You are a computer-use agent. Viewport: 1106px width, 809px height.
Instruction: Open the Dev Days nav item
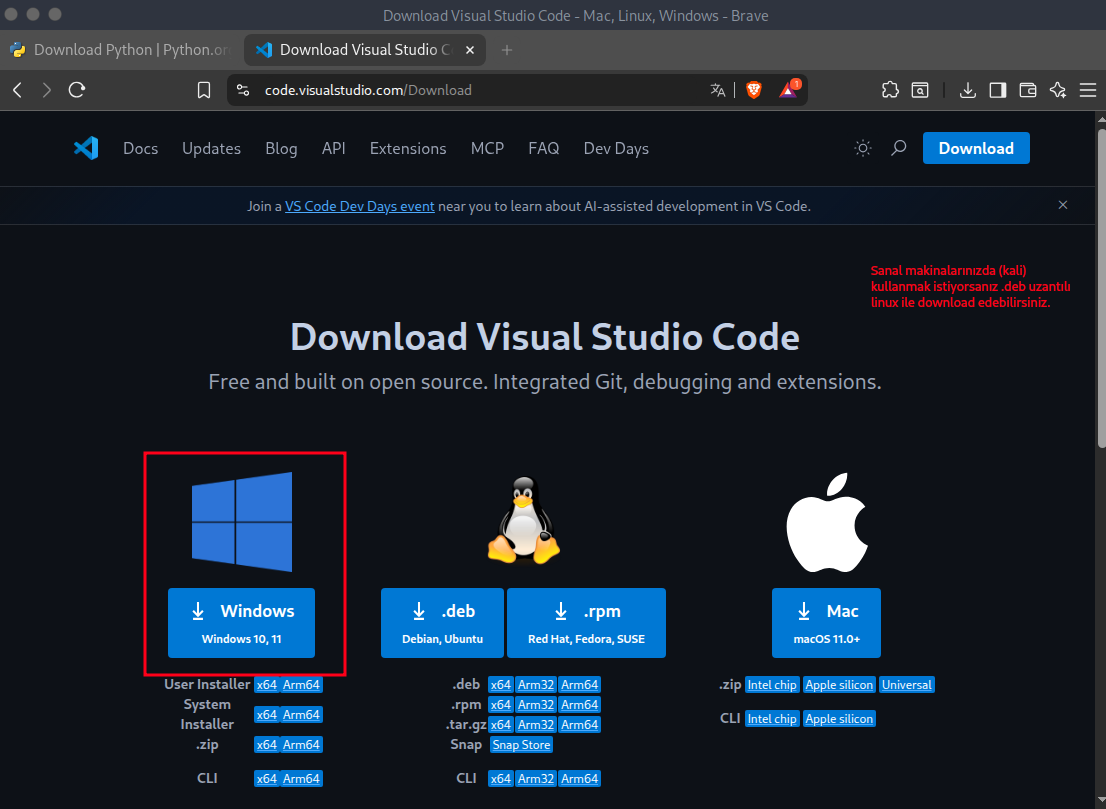pos(616,149)
